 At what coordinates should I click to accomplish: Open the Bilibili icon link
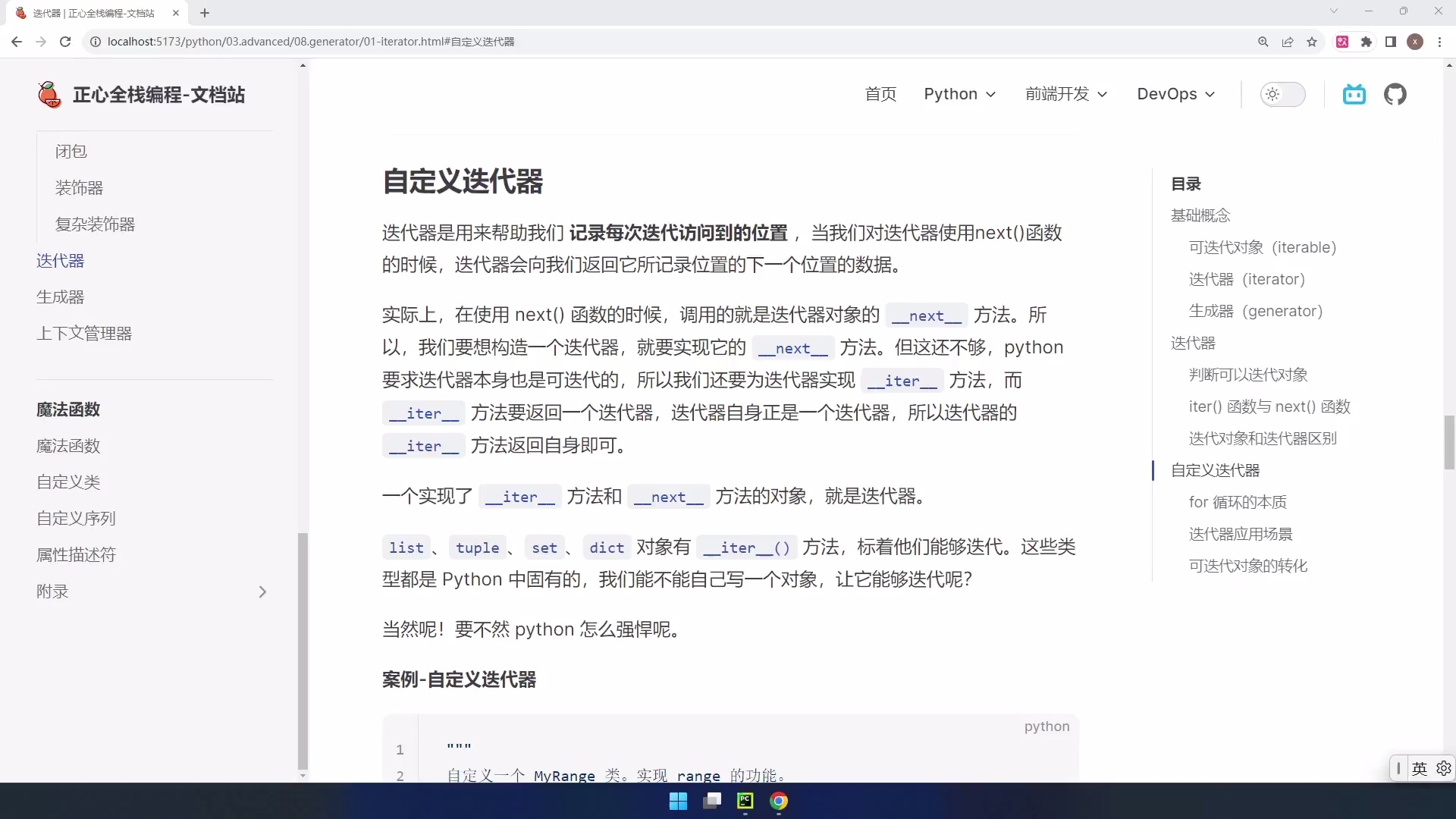click(x=1354, y=94)
